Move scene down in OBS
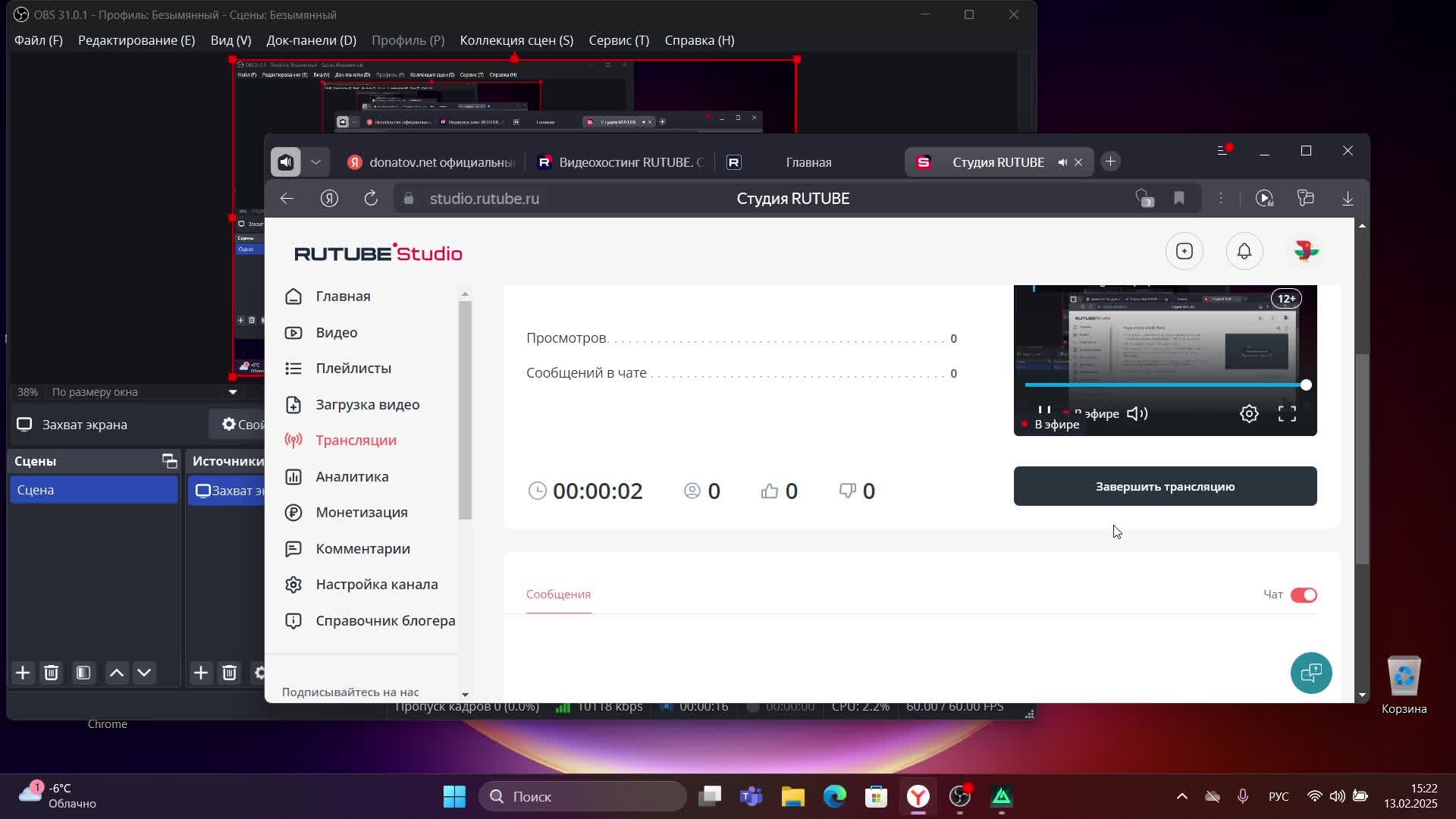 [x=144, y=673]
